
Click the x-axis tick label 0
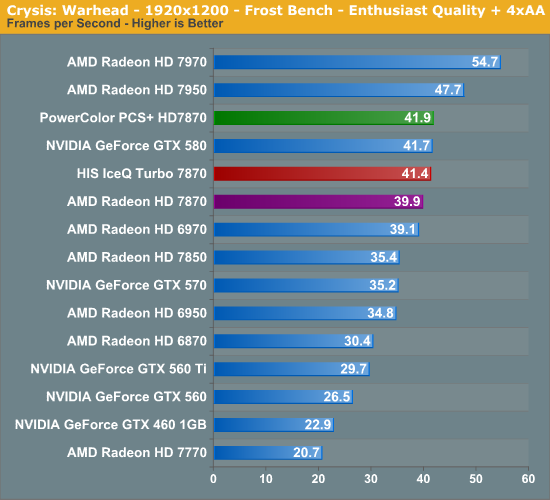(213, 479)
